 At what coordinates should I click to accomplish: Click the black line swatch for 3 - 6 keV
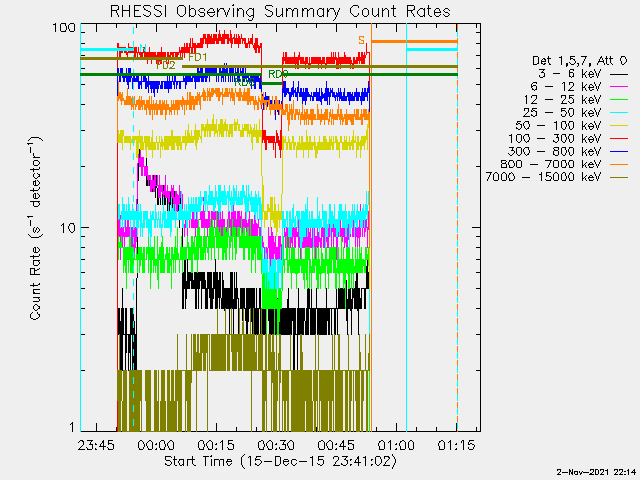619,74
